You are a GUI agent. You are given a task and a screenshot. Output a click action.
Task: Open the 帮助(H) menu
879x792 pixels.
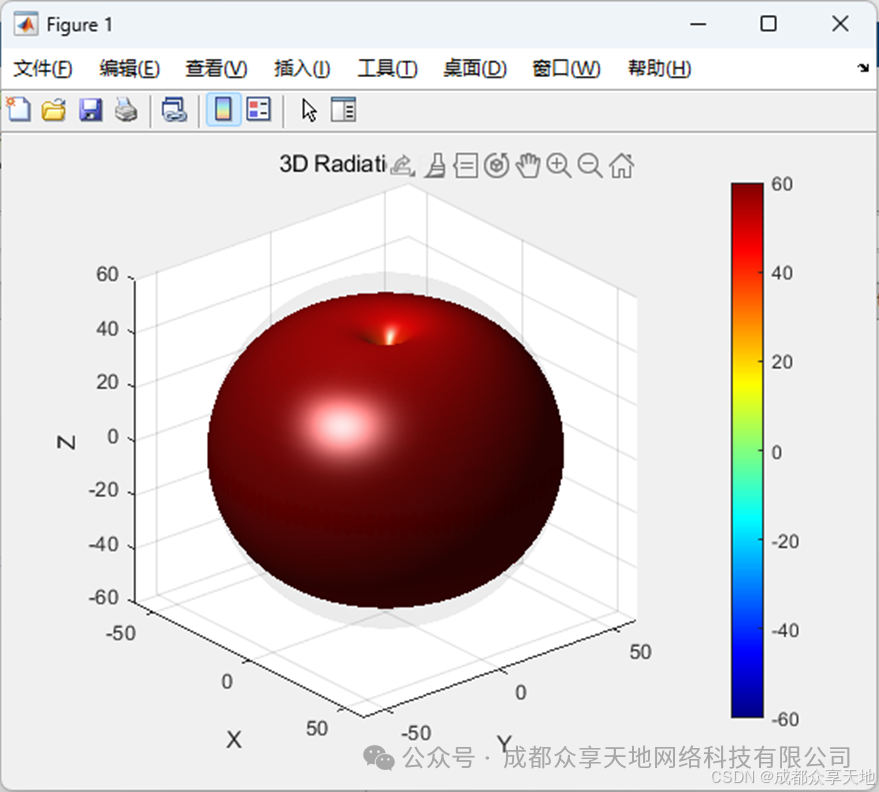(x=659, y=68)
